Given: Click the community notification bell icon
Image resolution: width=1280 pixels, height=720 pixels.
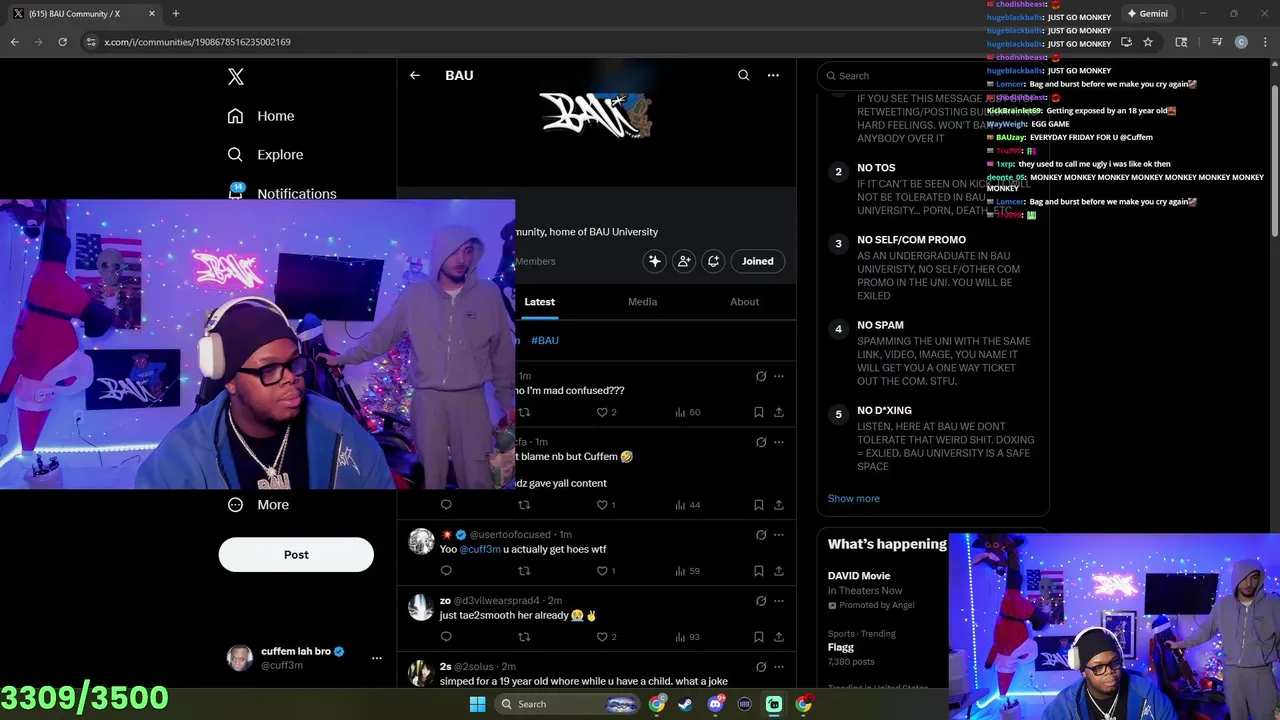Looking at the screenshot, I should click(713, 261).
